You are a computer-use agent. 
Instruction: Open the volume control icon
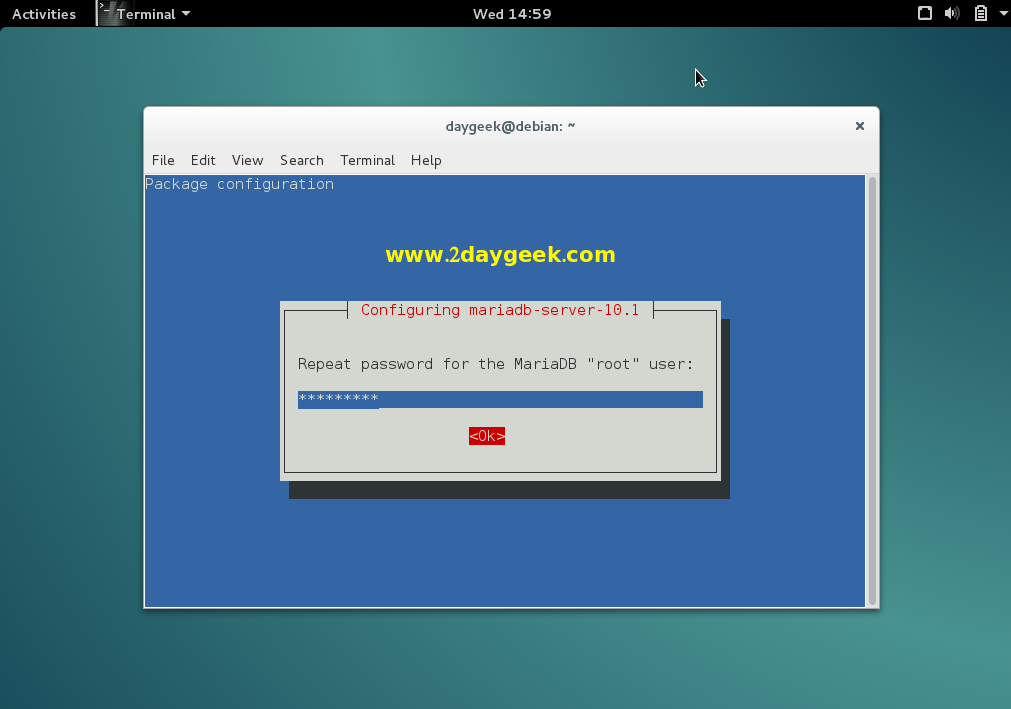(x=952, y=14)
